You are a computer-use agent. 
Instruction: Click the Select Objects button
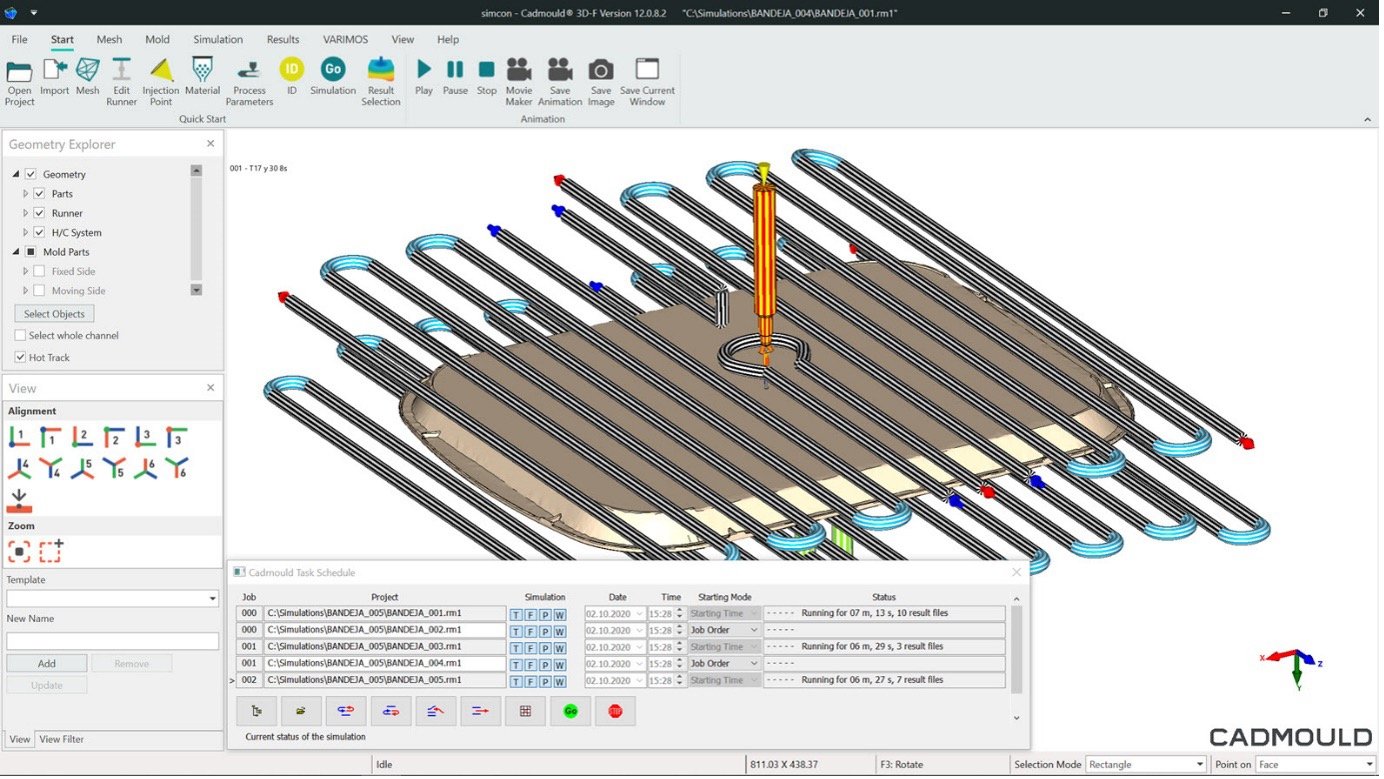[x=54, y=314]
